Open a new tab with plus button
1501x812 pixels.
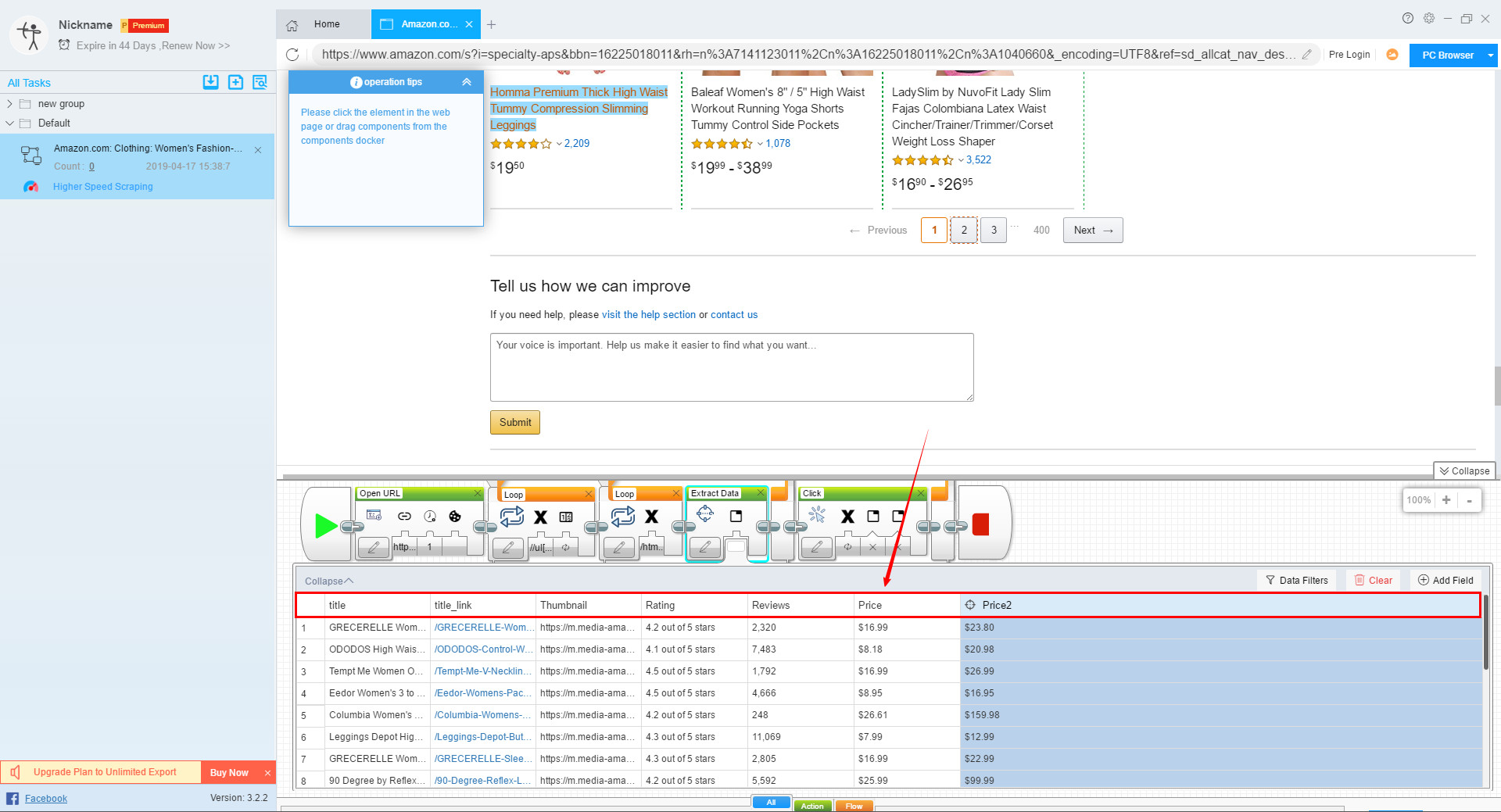[x=491, y=24]
